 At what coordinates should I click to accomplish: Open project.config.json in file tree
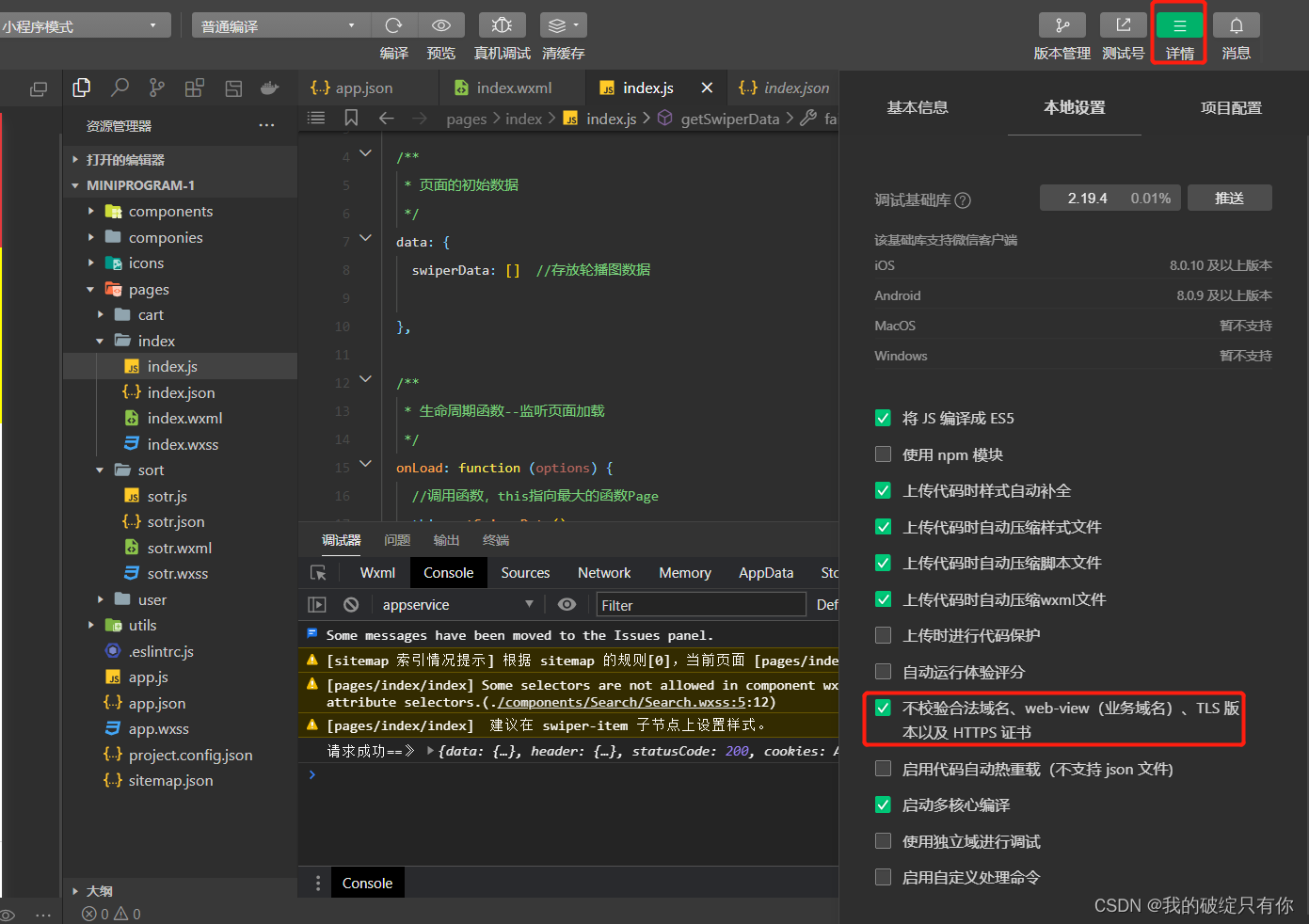(x=190, y=756)
